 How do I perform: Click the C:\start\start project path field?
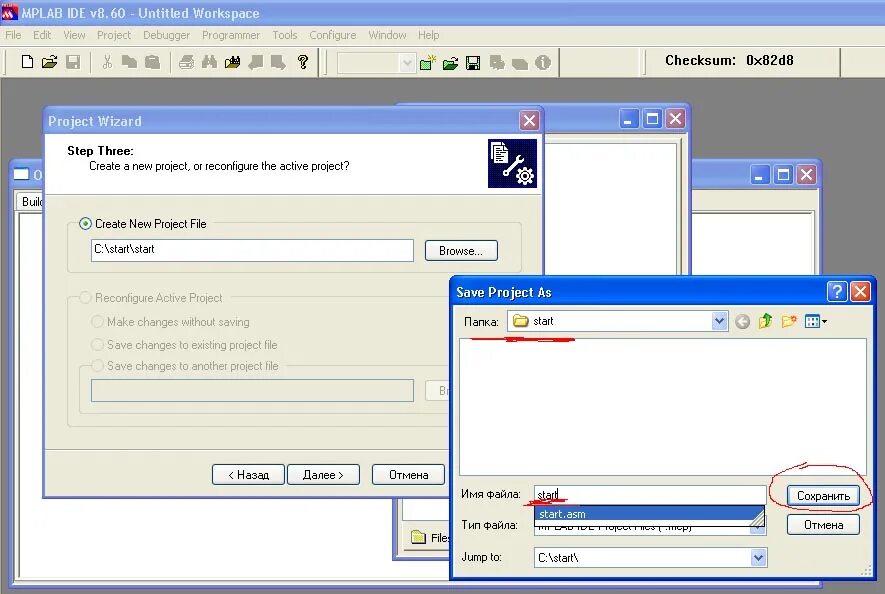point(252,250)
